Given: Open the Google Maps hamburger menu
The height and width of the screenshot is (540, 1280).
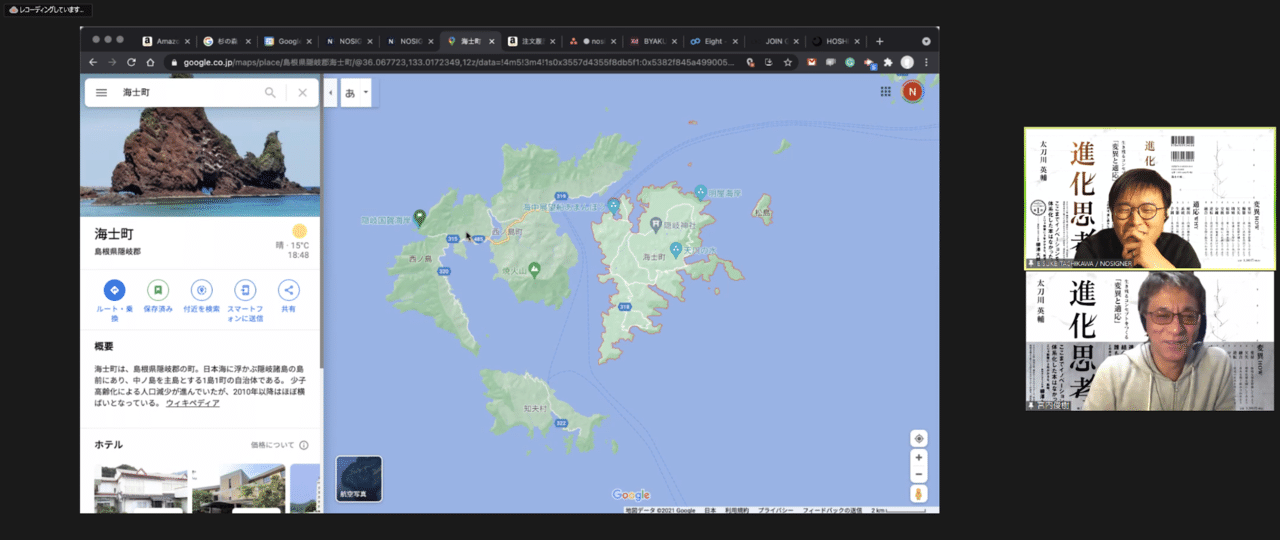Looking at the screenshot, I should point(101,92).
